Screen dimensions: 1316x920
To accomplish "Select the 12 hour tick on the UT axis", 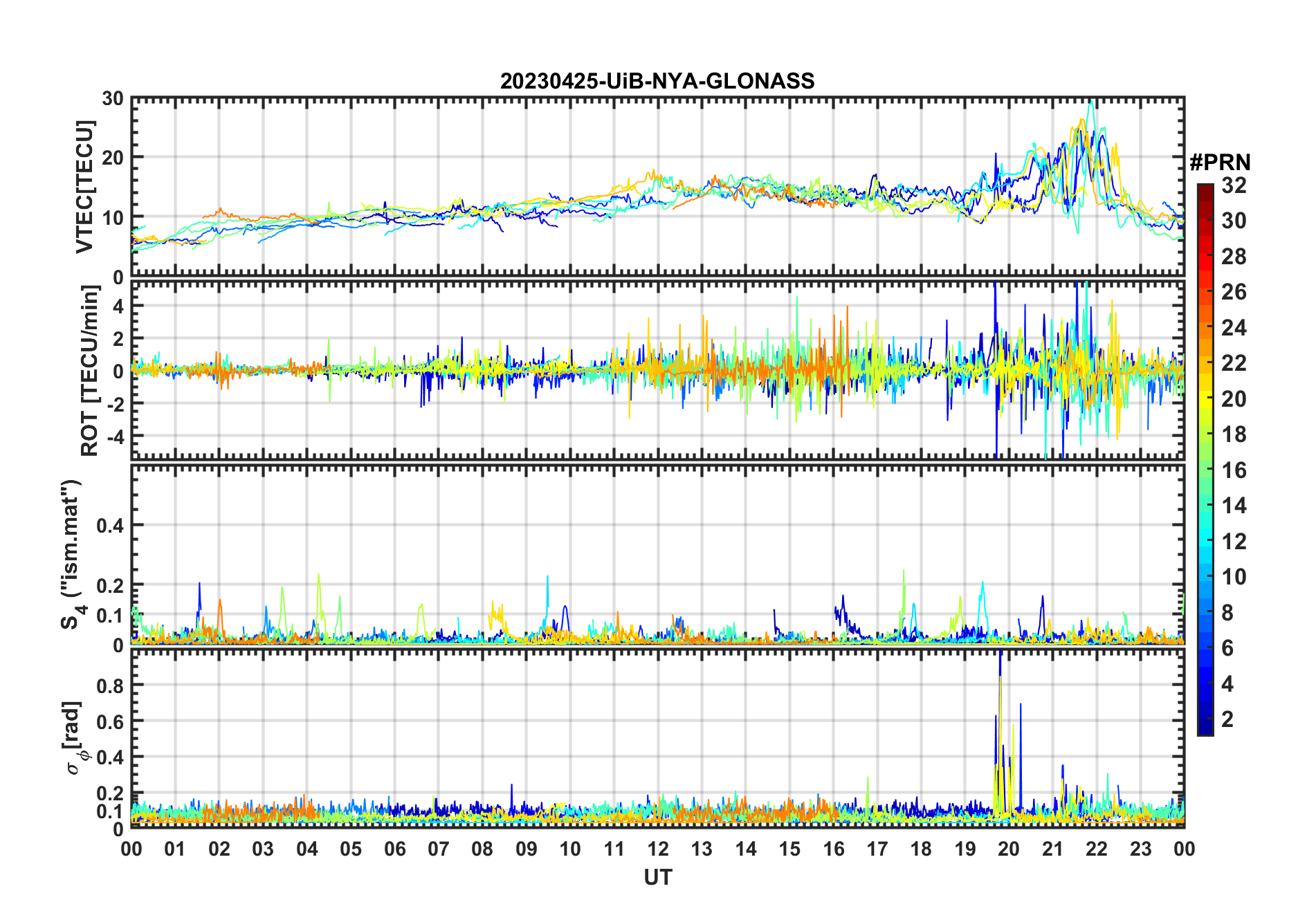I will 658,849.
